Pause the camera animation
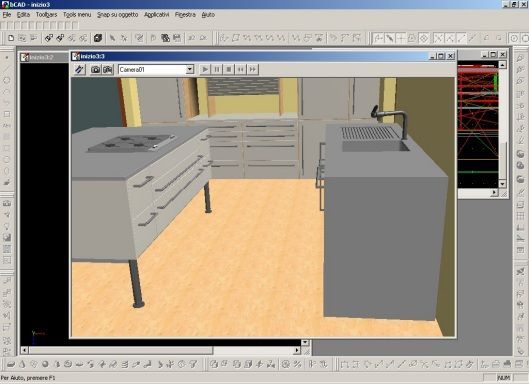The width and height of the screenshot is (529, 384). tap(217, 70)
